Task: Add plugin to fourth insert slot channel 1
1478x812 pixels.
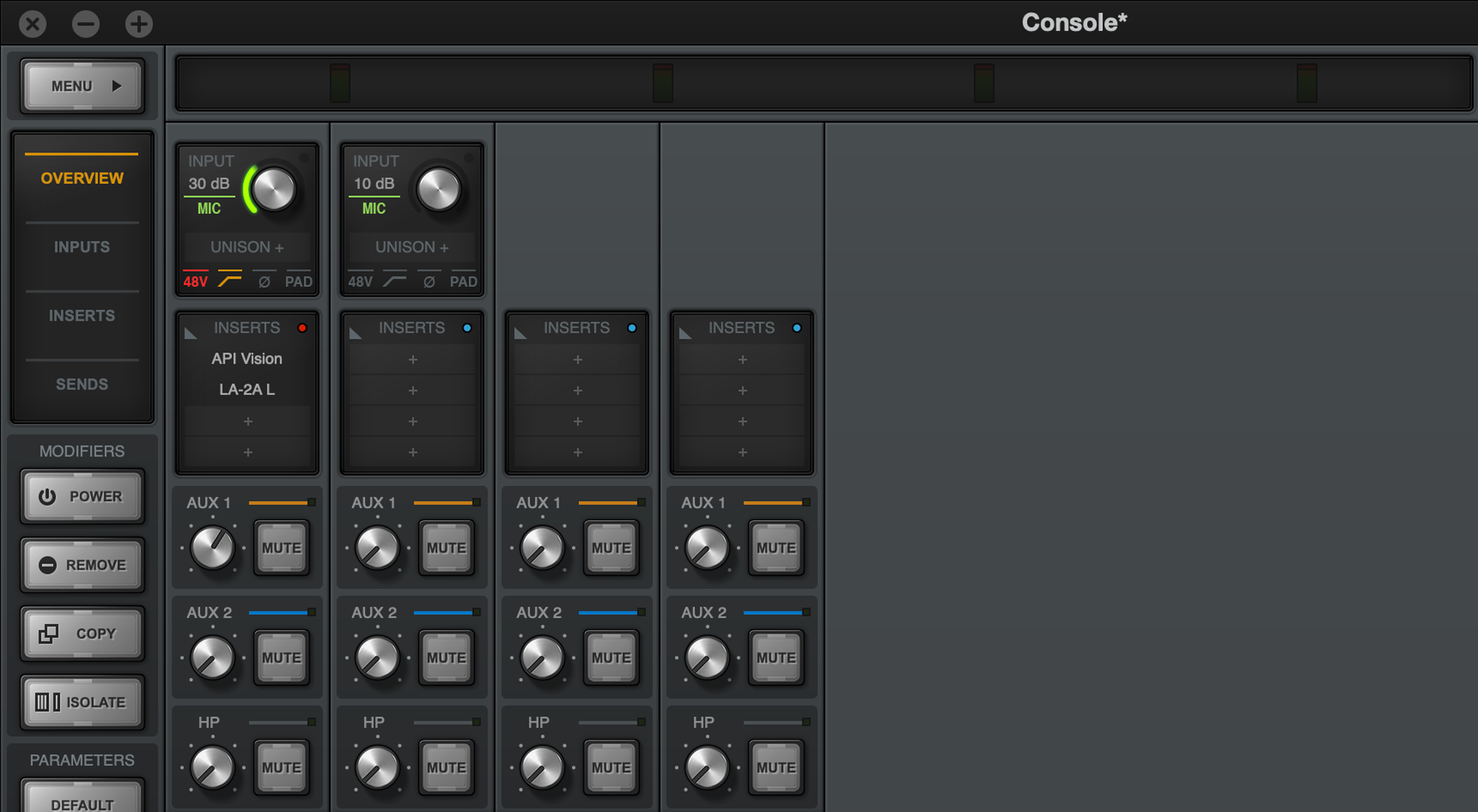Action: click(247, 452)
